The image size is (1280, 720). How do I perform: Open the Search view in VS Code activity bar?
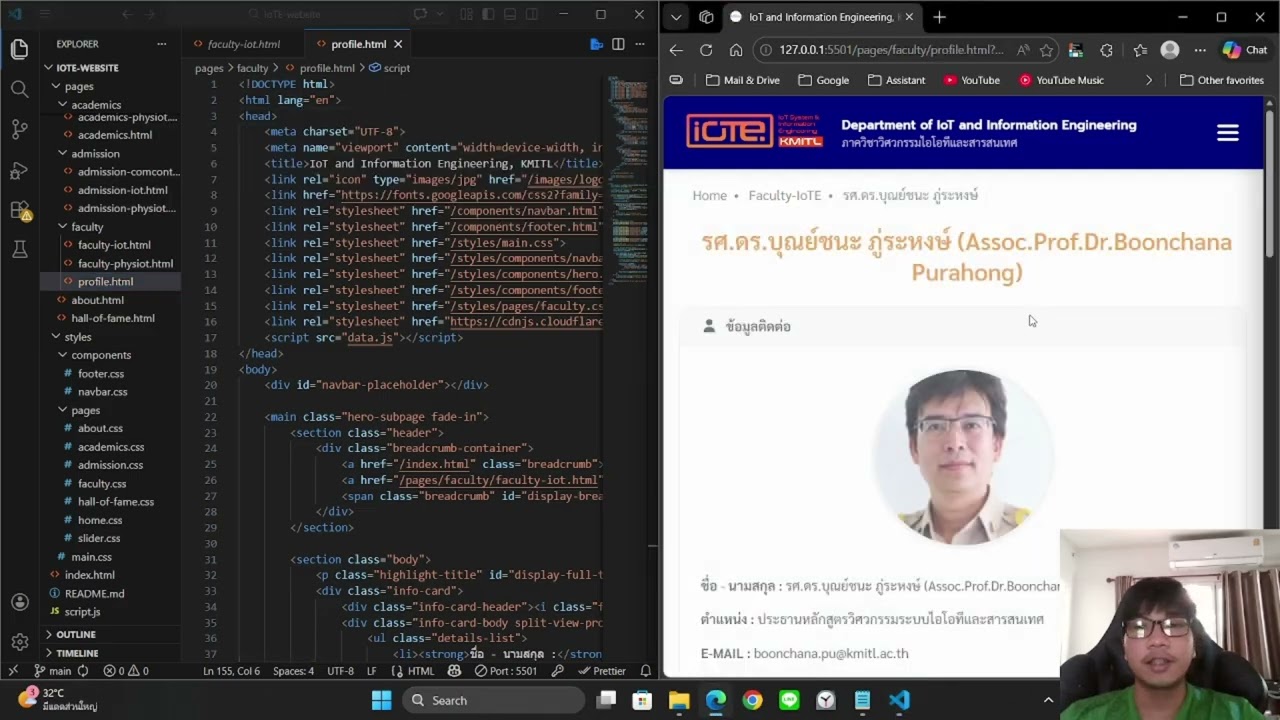pyautogui.click(x=19, y=89)
